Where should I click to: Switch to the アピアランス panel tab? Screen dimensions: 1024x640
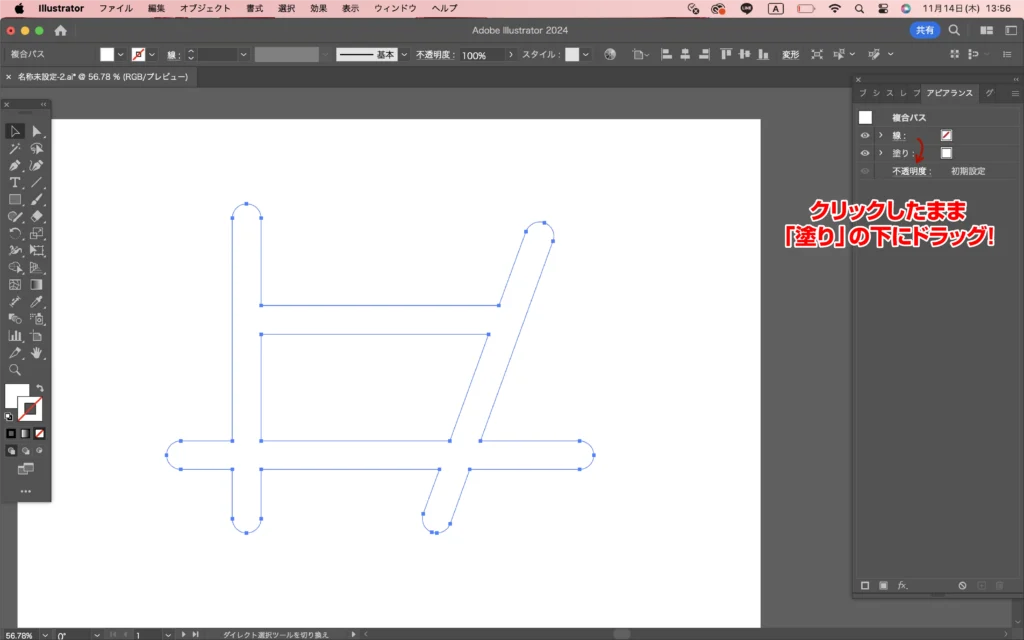(x=948, y=93)
